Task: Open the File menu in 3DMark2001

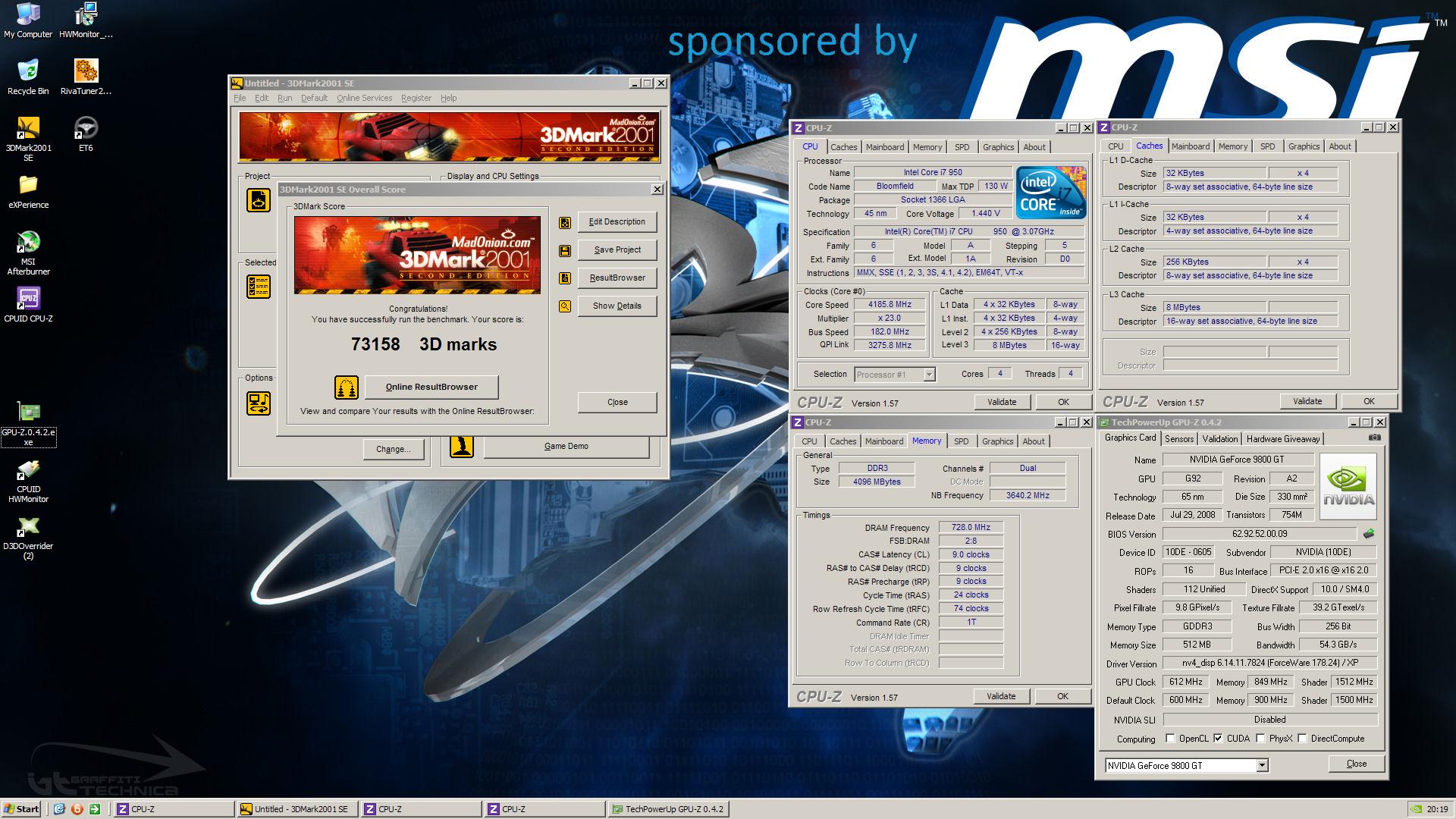Action: [x=240, y=98]
